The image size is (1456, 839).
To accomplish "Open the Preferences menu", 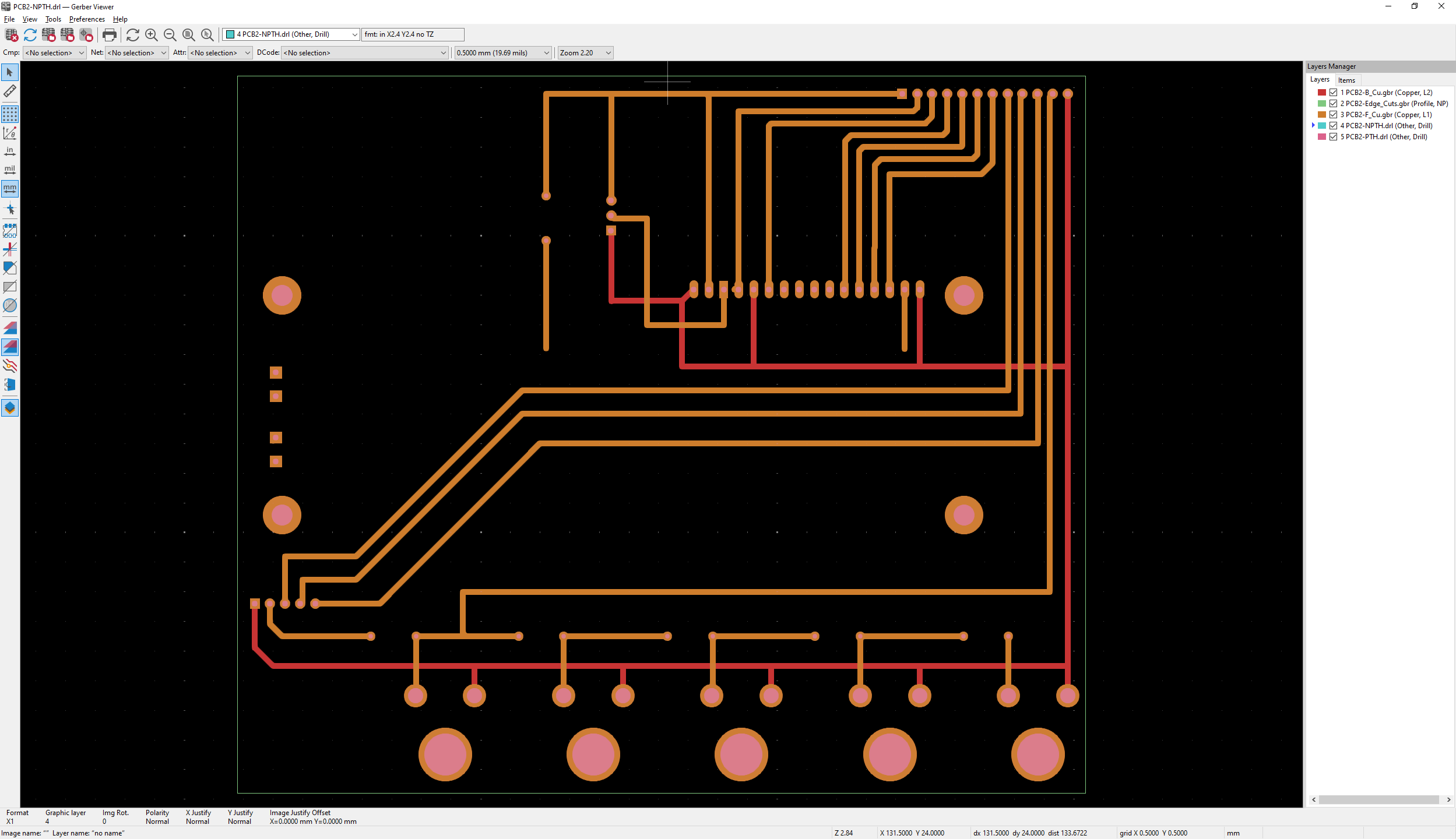I will click(x=87, y=19).
